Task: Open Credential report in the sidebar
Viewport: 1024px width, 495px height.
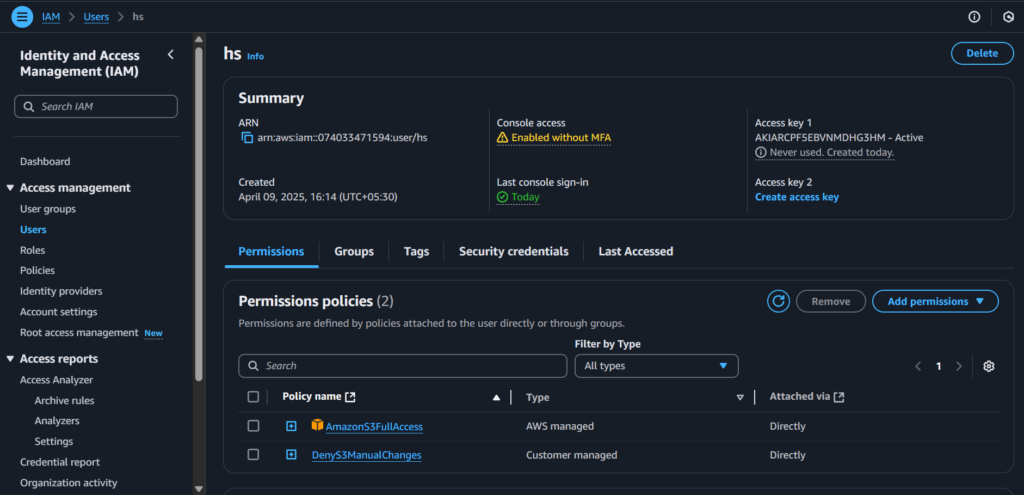Action: coord(60,462)
